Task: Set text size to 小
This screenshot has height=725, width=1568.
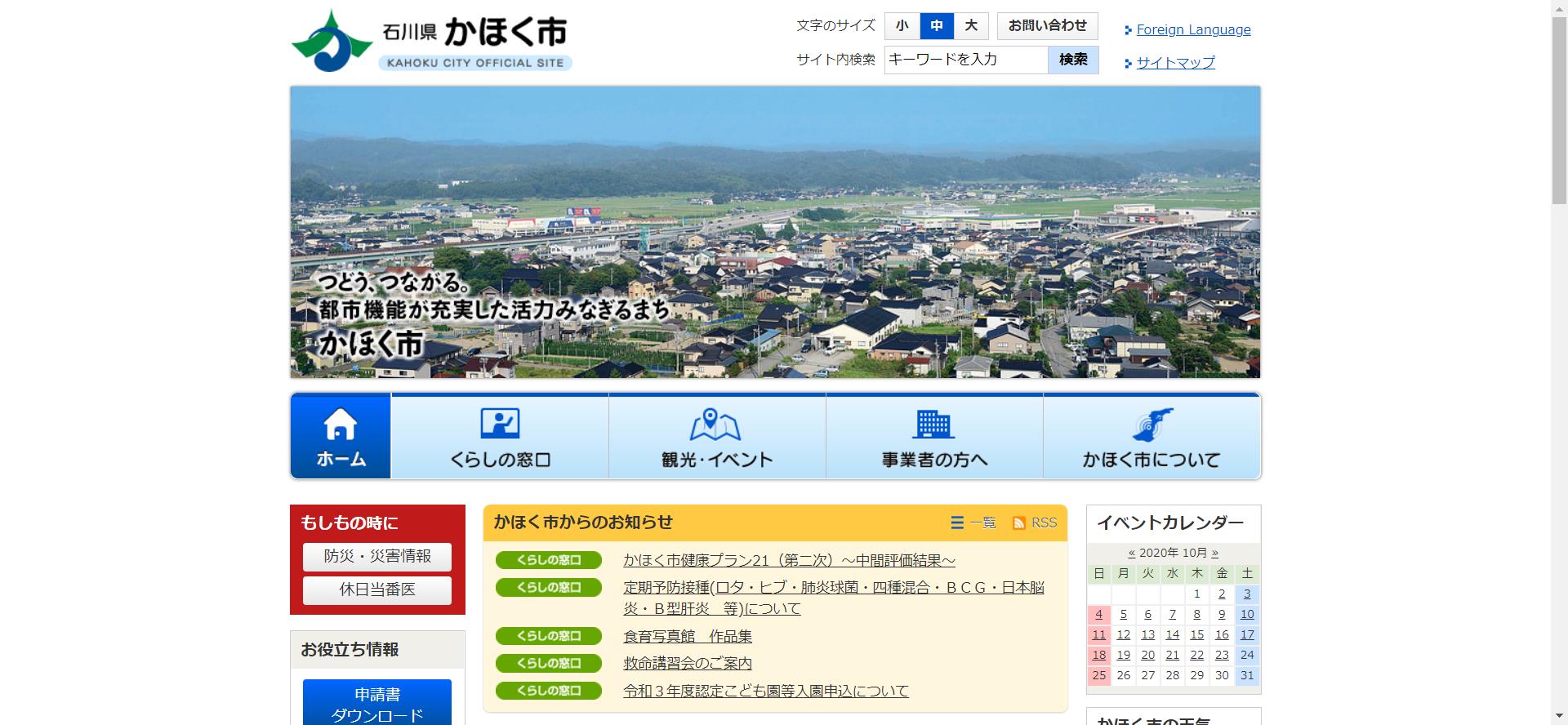Action: click(x=902, y=26)
